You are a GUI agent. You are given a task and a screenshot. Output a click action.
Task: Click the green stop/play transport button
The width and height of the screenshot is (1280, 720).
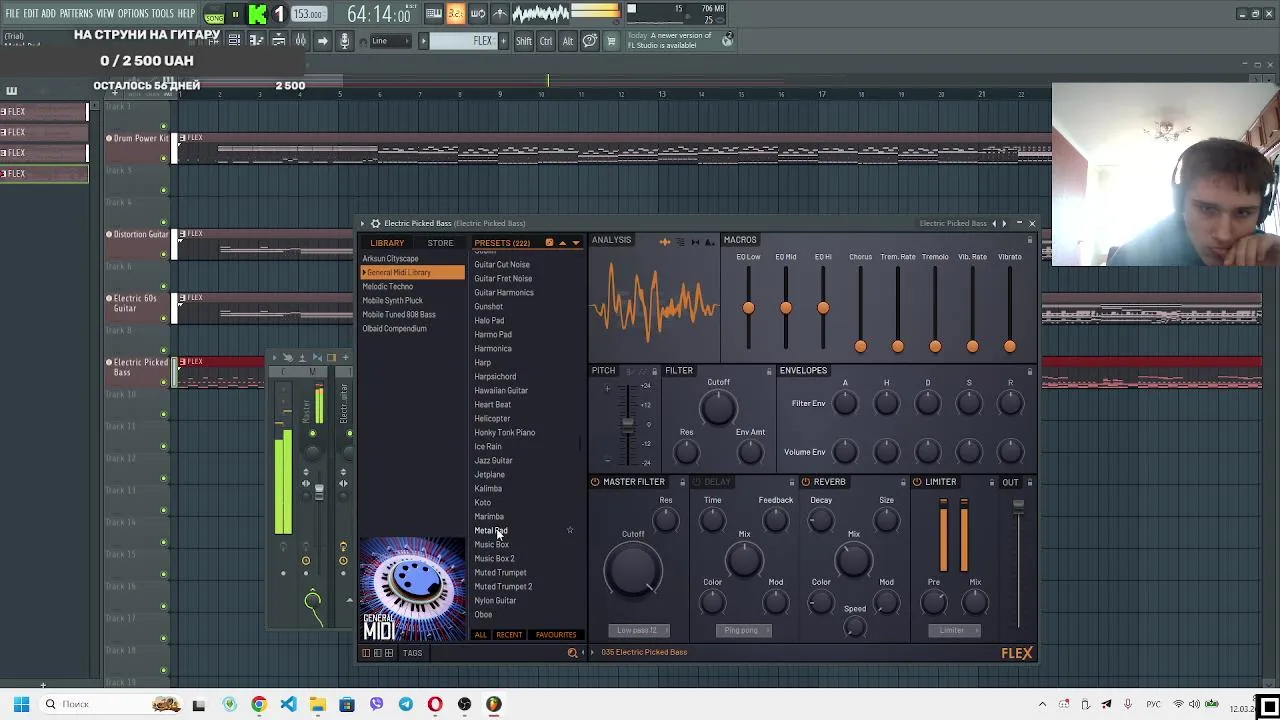click(257, 14)
